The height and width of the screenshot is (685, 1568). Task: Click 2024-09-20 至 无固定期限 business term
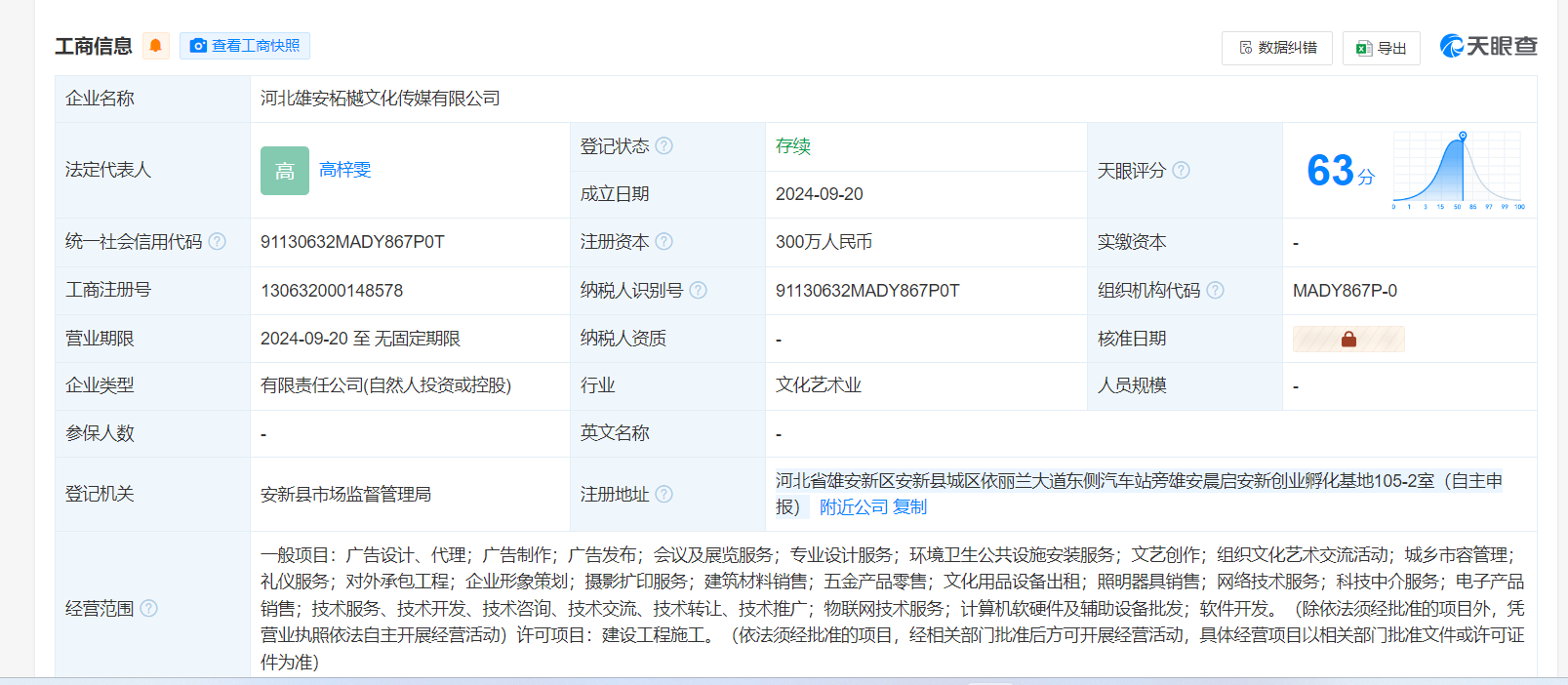coord(360,339)
